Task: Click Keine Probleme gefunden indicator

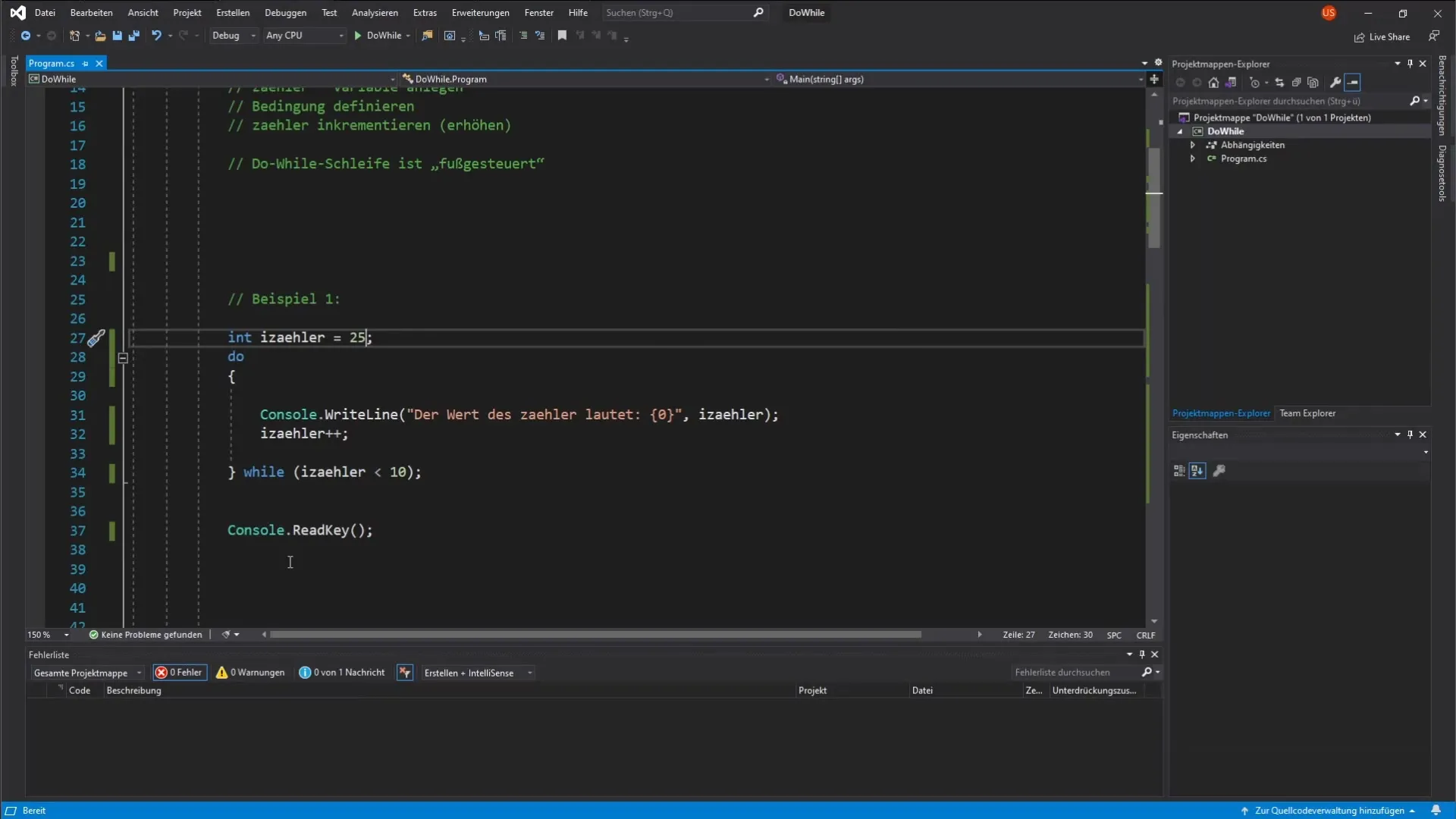Action: click(146, 635)
